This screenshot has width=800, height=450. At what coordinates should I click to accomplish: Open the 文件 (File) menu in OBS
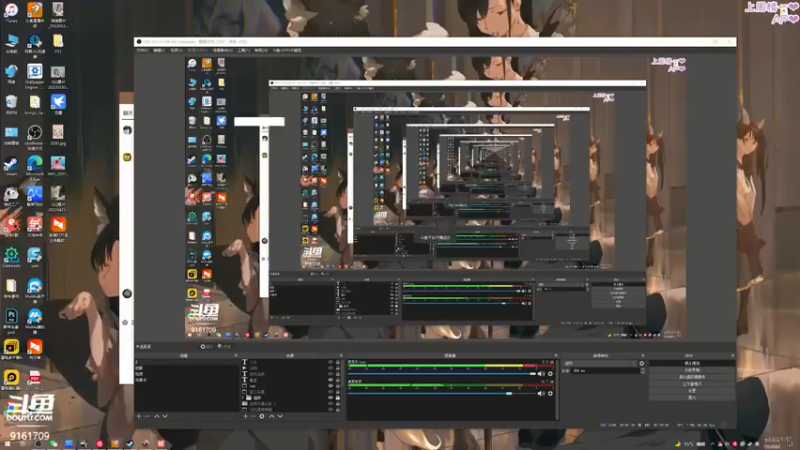[x=143, y=51]
